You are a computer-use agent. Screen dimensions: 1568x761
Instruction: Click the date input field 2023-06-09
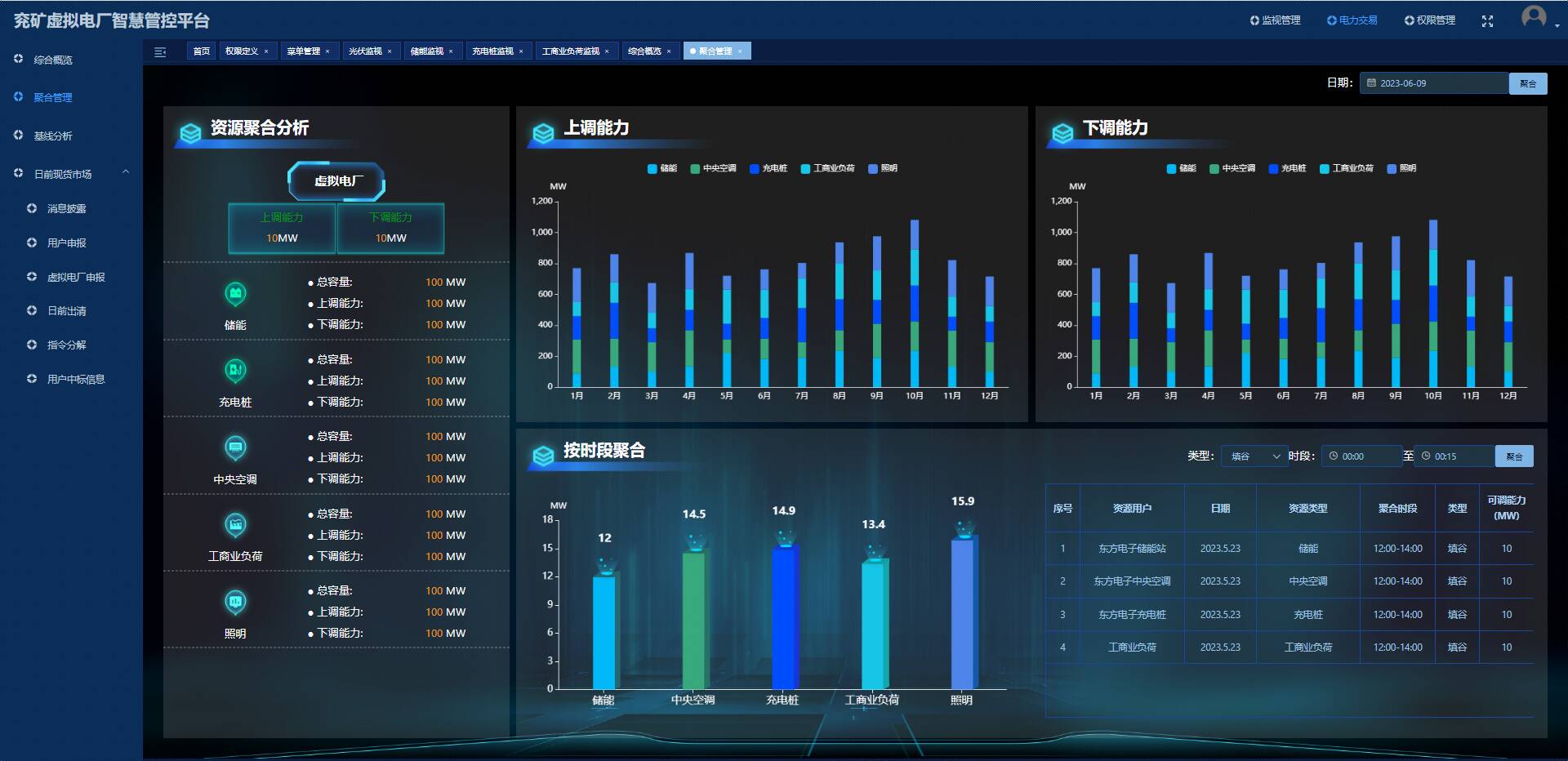click(1433, 83)
